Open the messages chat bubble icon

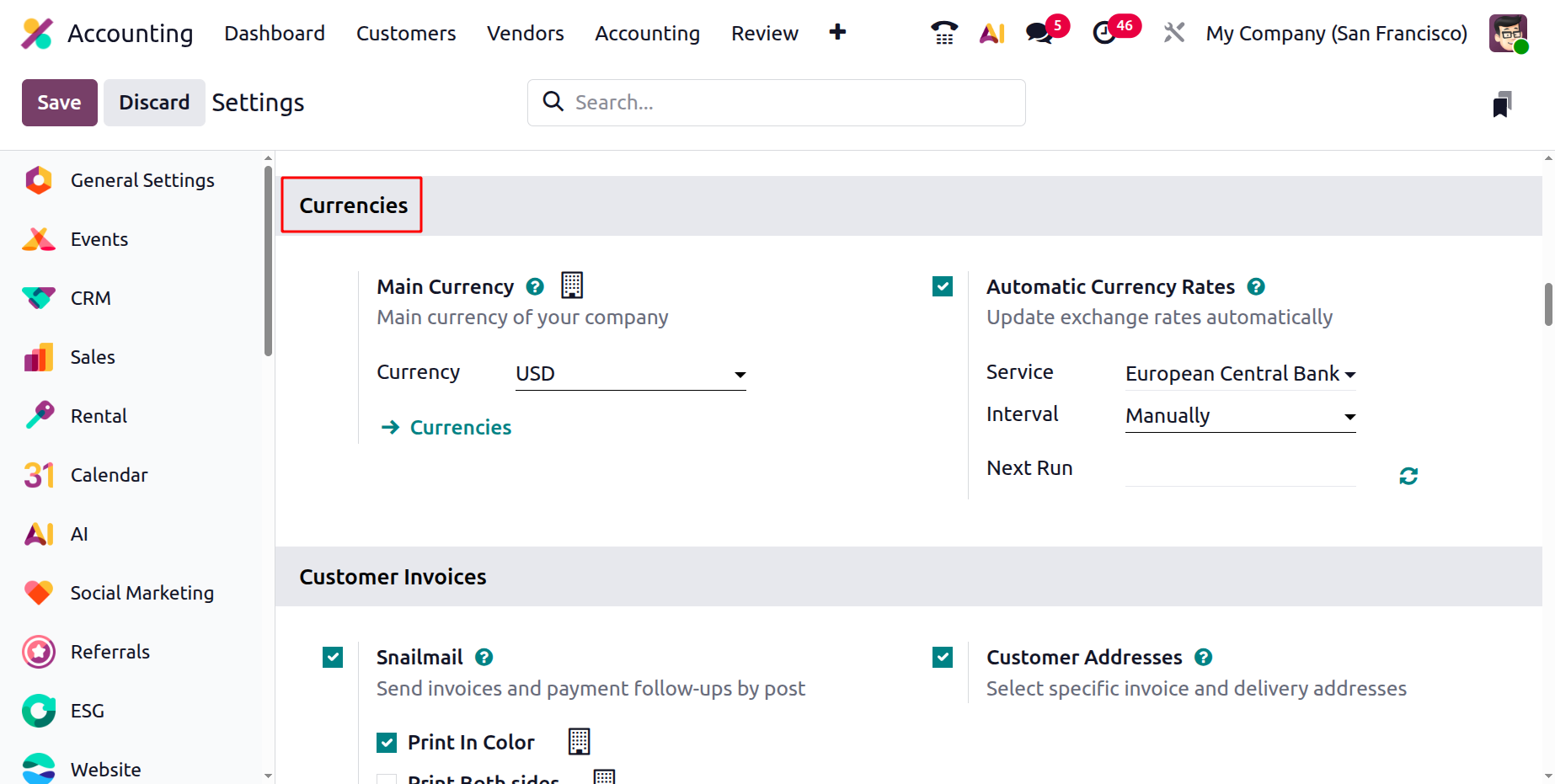point(1039,33)
